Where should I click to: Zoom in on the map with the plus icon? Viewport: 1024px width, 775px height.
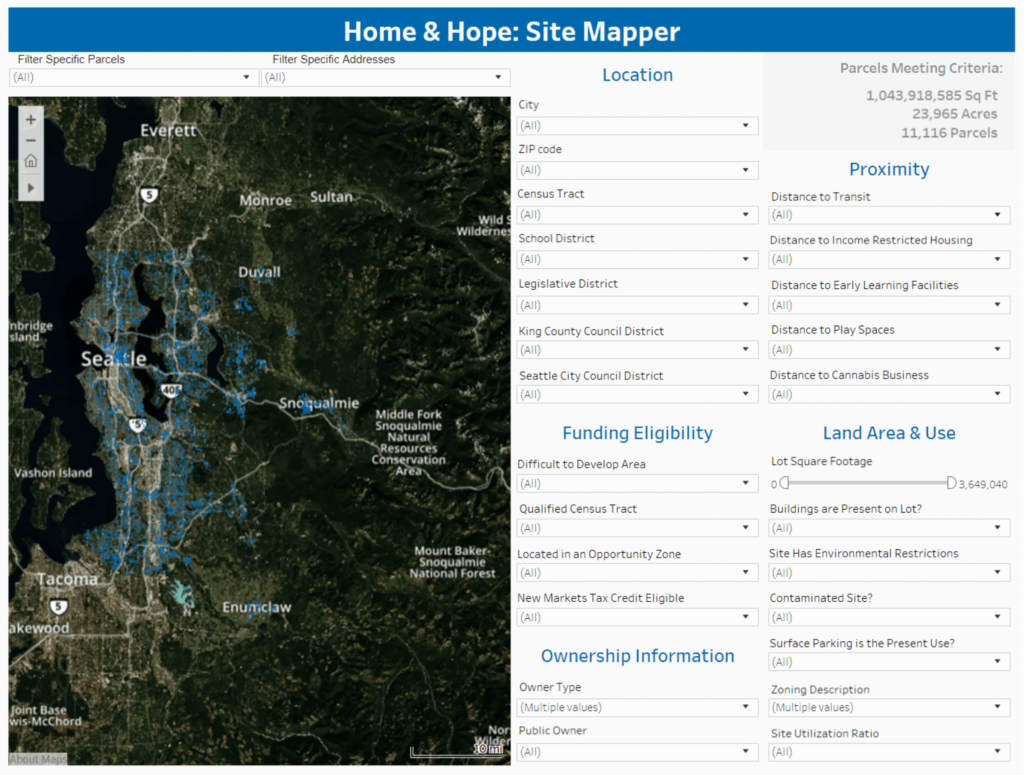(30, 118)
